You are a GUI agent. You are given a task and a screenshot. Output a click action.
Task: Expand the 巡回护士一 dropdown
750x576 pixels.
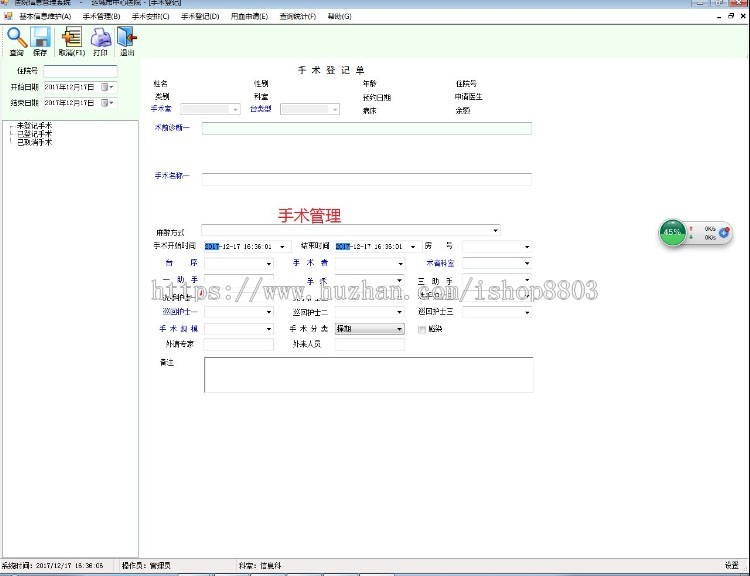coord(268,312)
